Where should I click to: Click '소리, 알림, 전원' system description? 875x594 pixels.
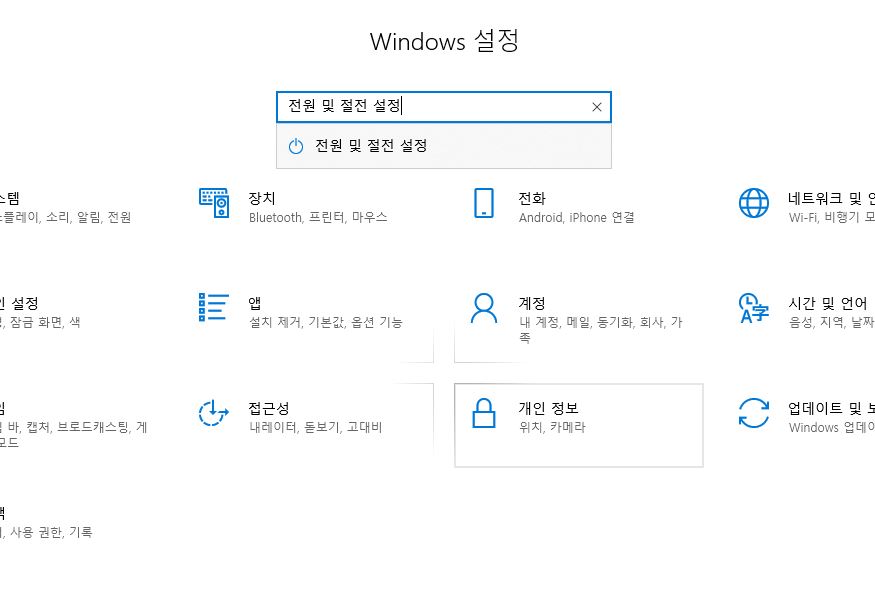click(88, 217)
